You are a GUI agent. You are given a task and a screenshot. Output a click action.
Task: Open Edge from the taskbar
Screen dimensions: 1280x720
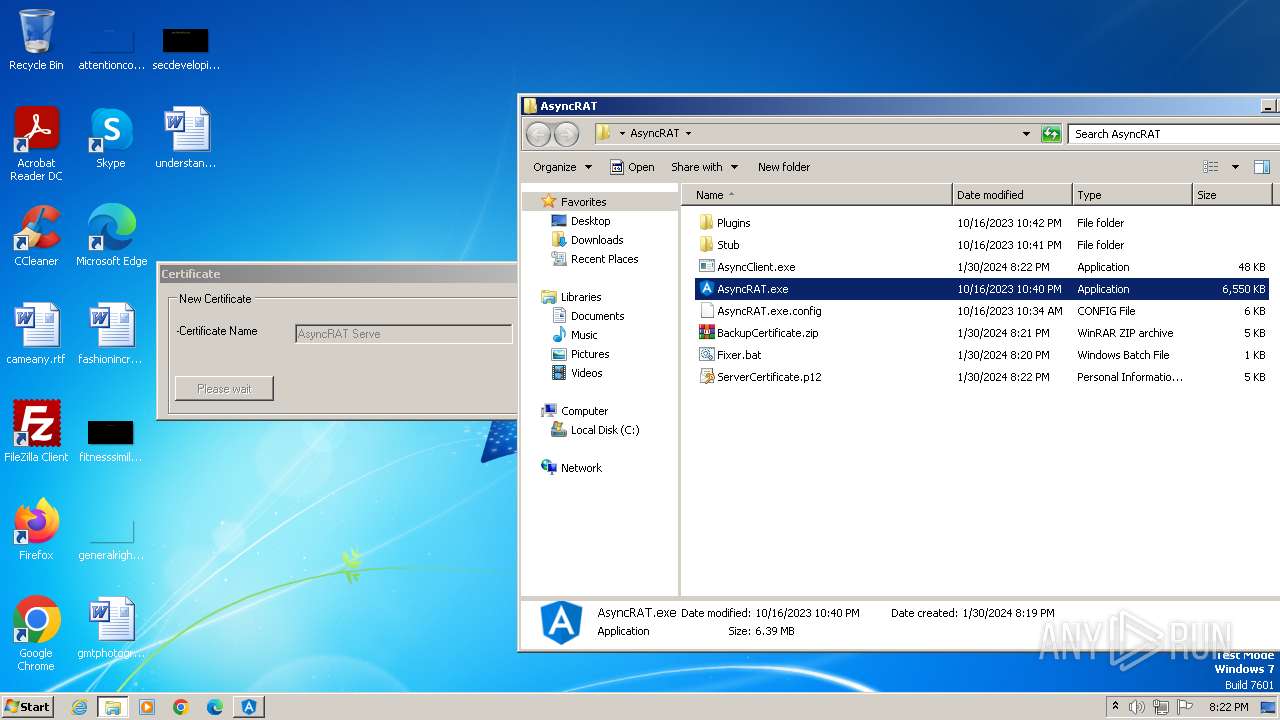(x=215, y=707)
